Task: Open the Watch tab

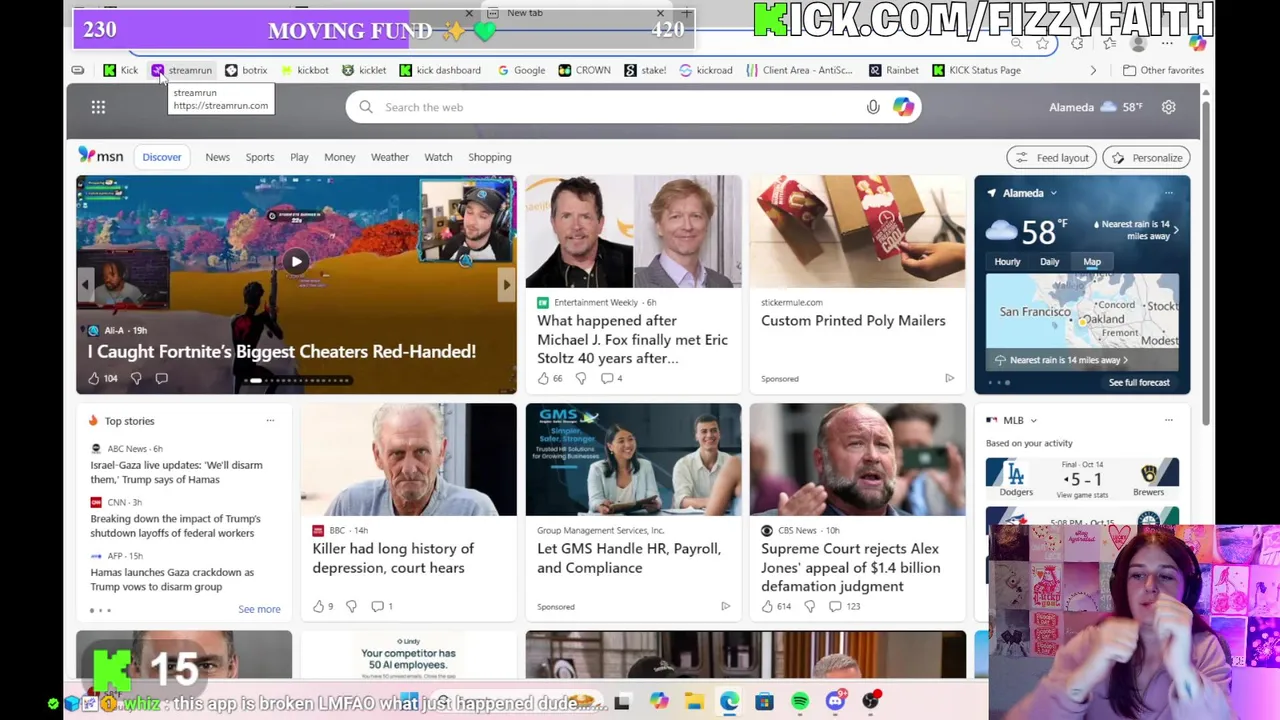Action: click(x=438, y=157)
